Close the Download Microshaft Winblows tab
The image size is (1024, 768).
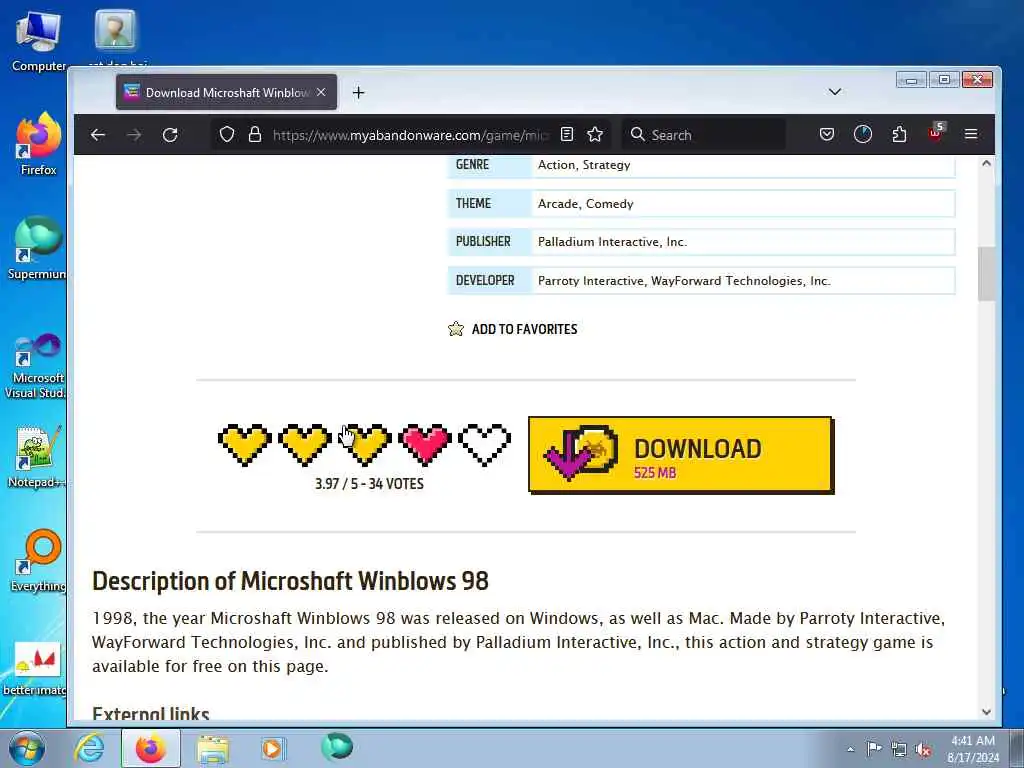[321, 93]
